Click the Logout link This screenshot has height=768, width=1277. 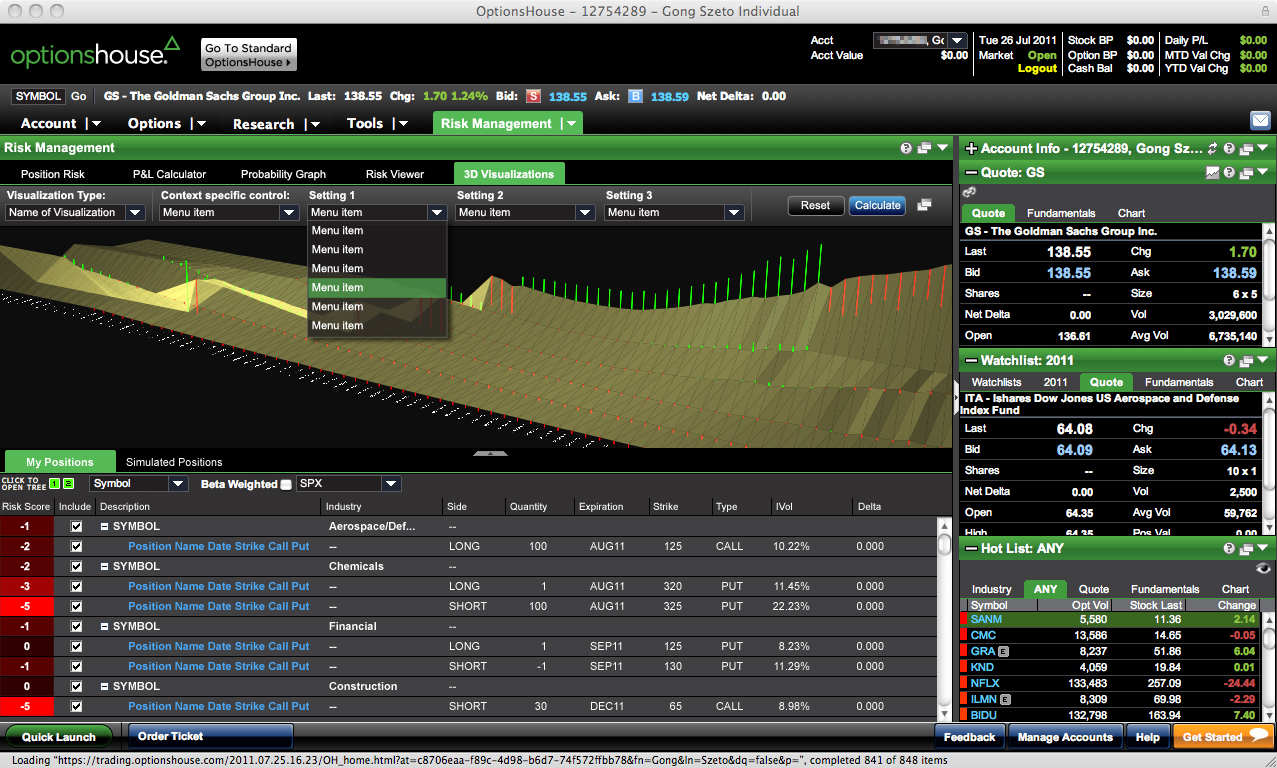(x=1037, y=68)
